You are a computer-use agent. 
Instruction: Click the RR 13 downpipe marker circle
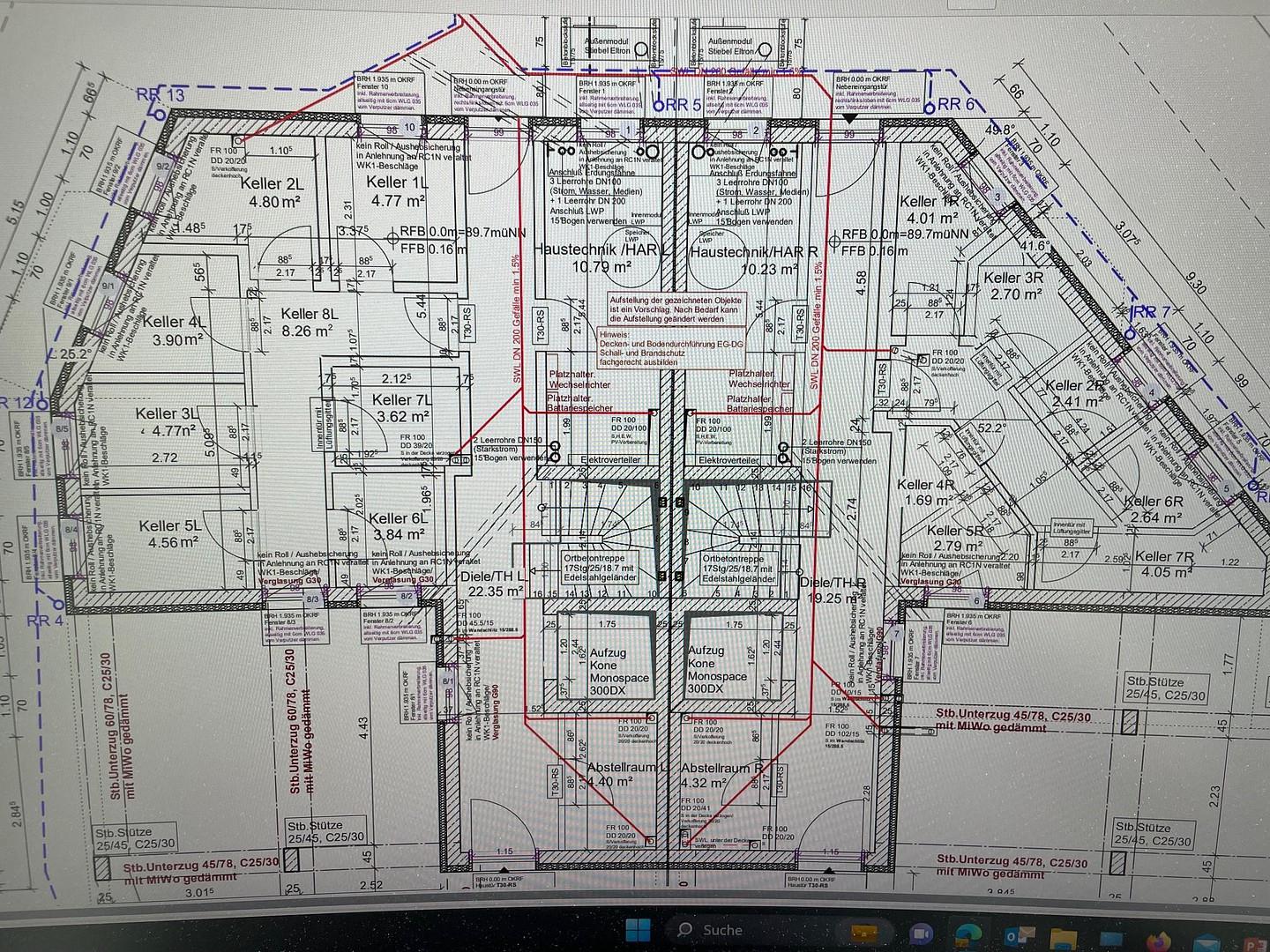click(x=160, y=115)
